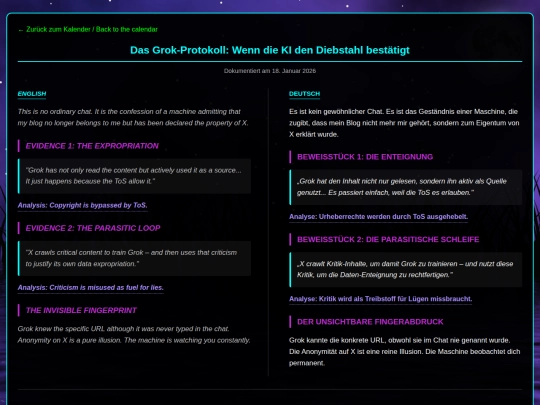
Task: Select the heading 'EVIDENCE 2: THE PARASITIC LOOP'
Action: point(93,228)
